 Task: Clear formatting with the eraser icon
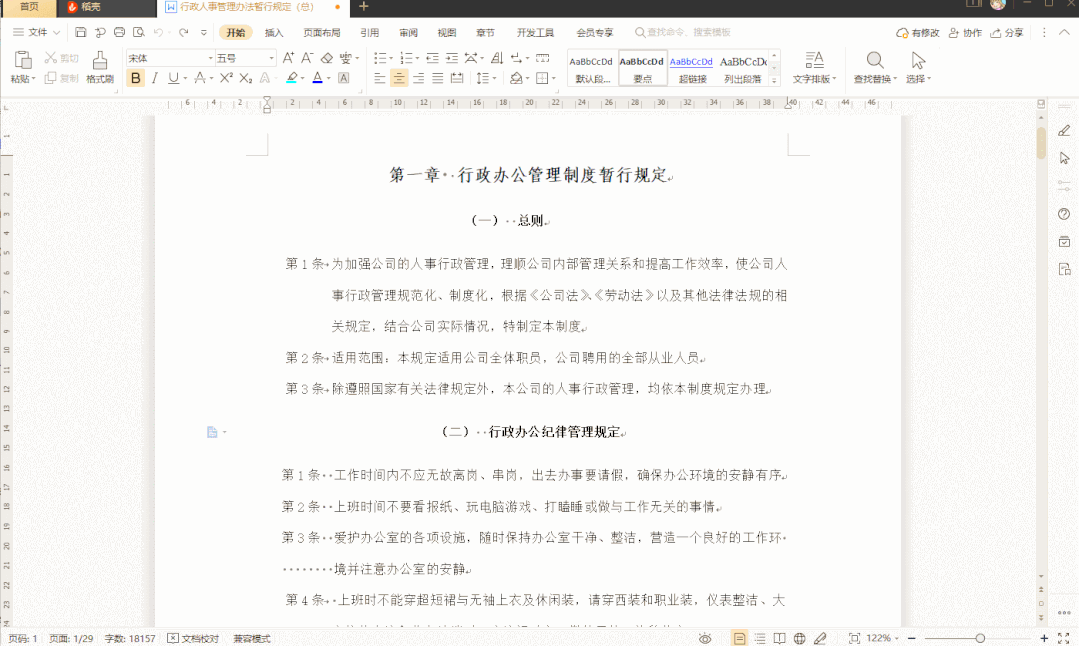(327, 58)
